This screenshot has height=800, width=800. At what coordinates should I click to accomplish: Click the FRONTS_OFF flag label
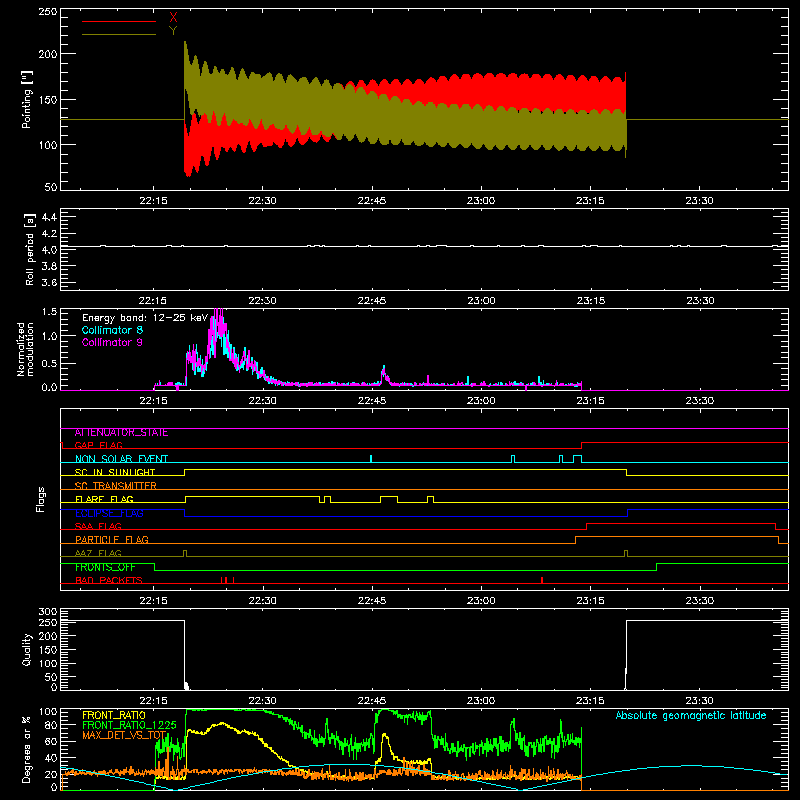coord(105,567)
